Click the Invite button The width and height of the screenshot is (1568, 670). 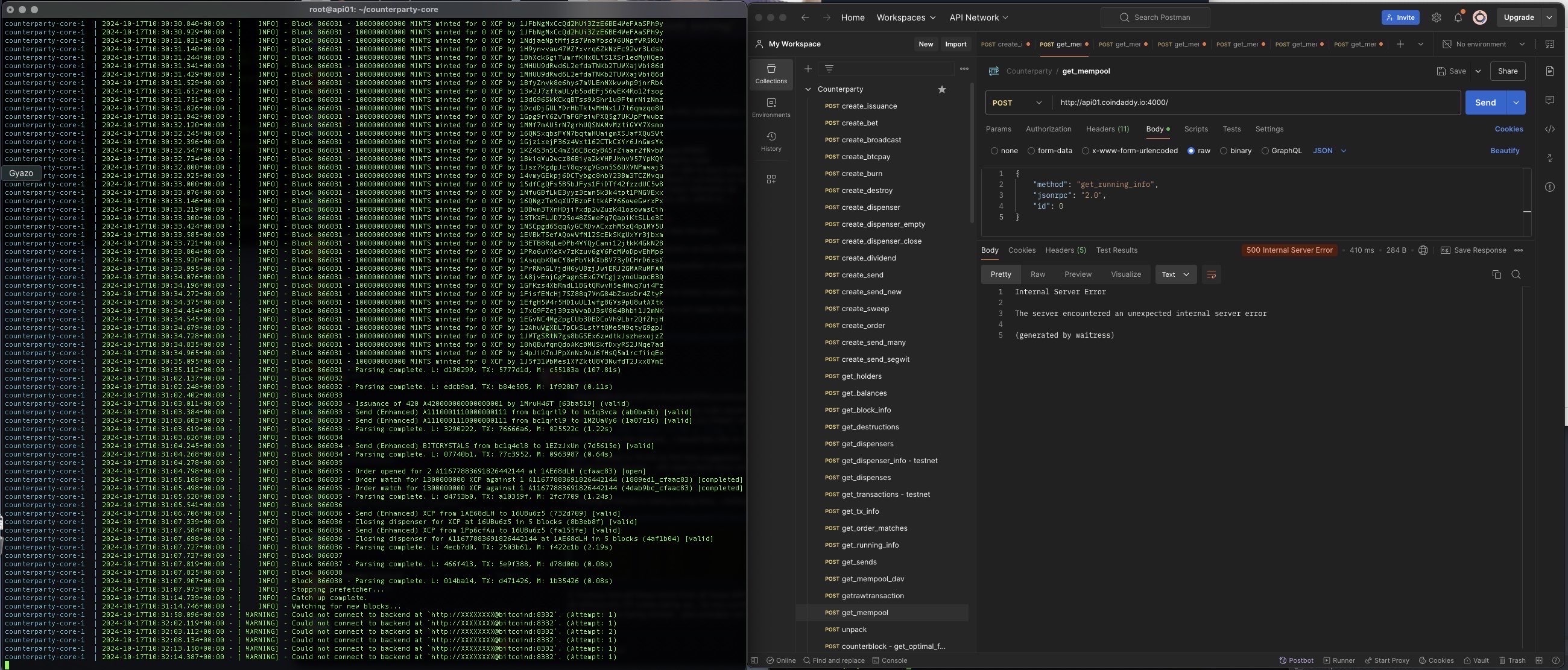[x=1400, y=17]
